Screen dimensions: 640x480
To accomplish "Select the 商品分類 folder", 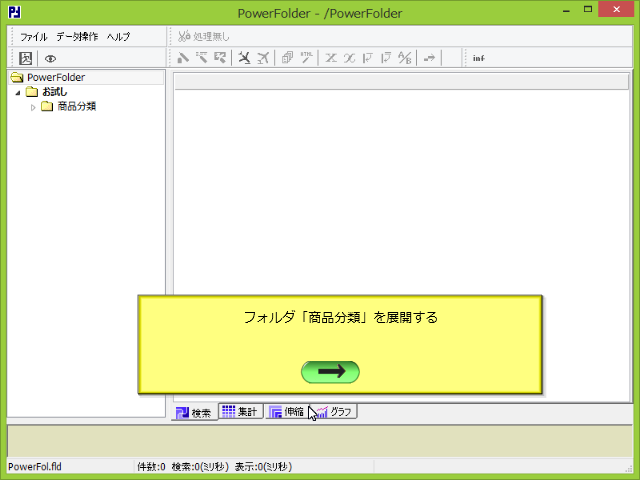I will tap(77, 107).
